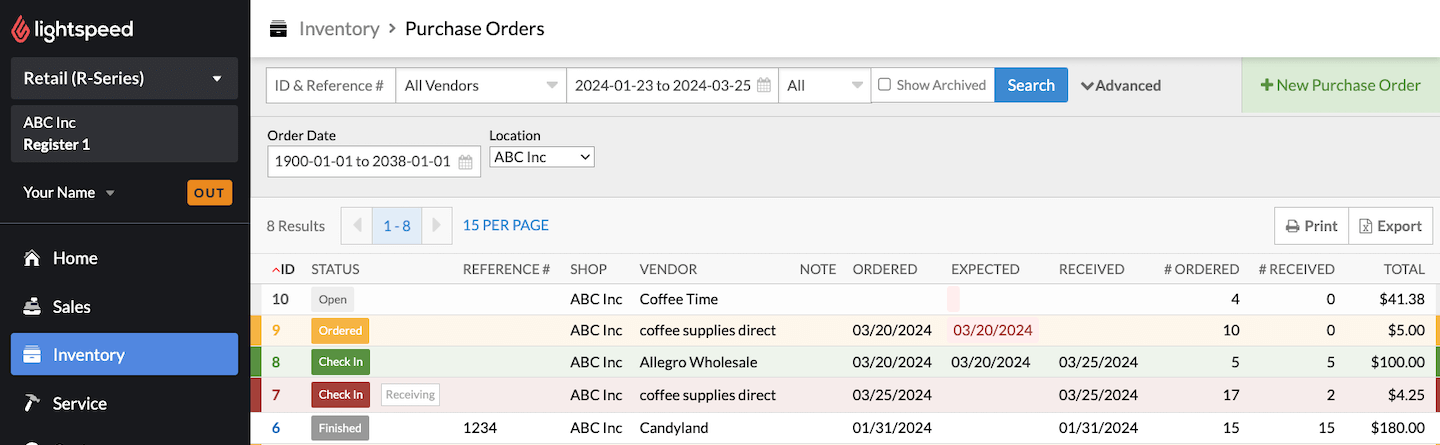The height and width of the screenshot is (445, 1440).
Task: Go to next results page arrow
Action: pos(436,226)
